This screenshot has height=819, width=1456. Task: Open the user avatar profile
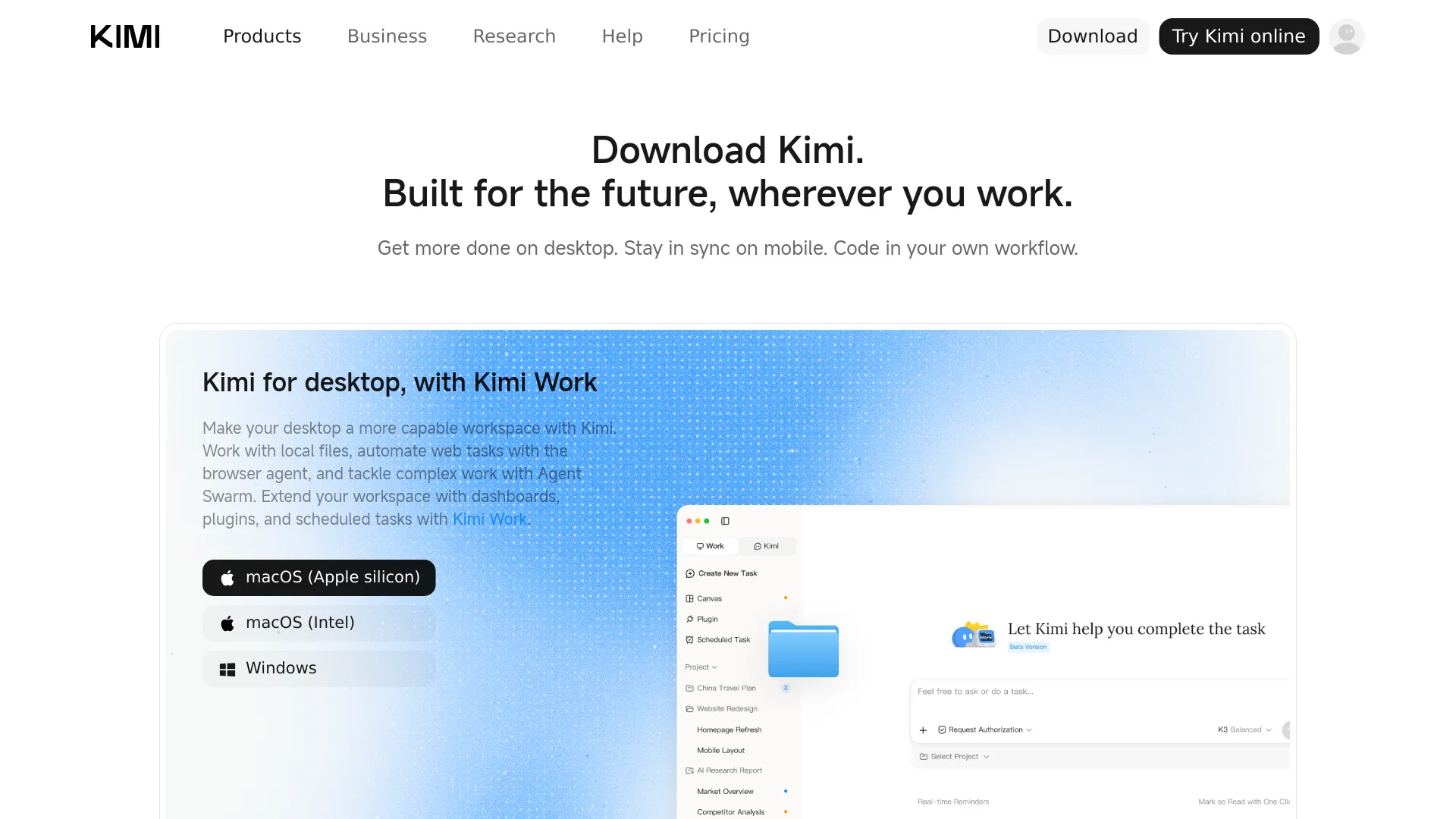pos(1347,36)
